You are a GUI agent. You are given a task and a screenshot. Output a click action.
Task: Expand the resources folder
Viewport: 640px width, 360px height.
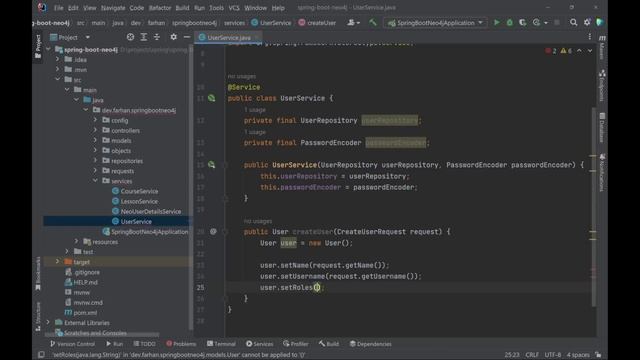coord(77,241)
